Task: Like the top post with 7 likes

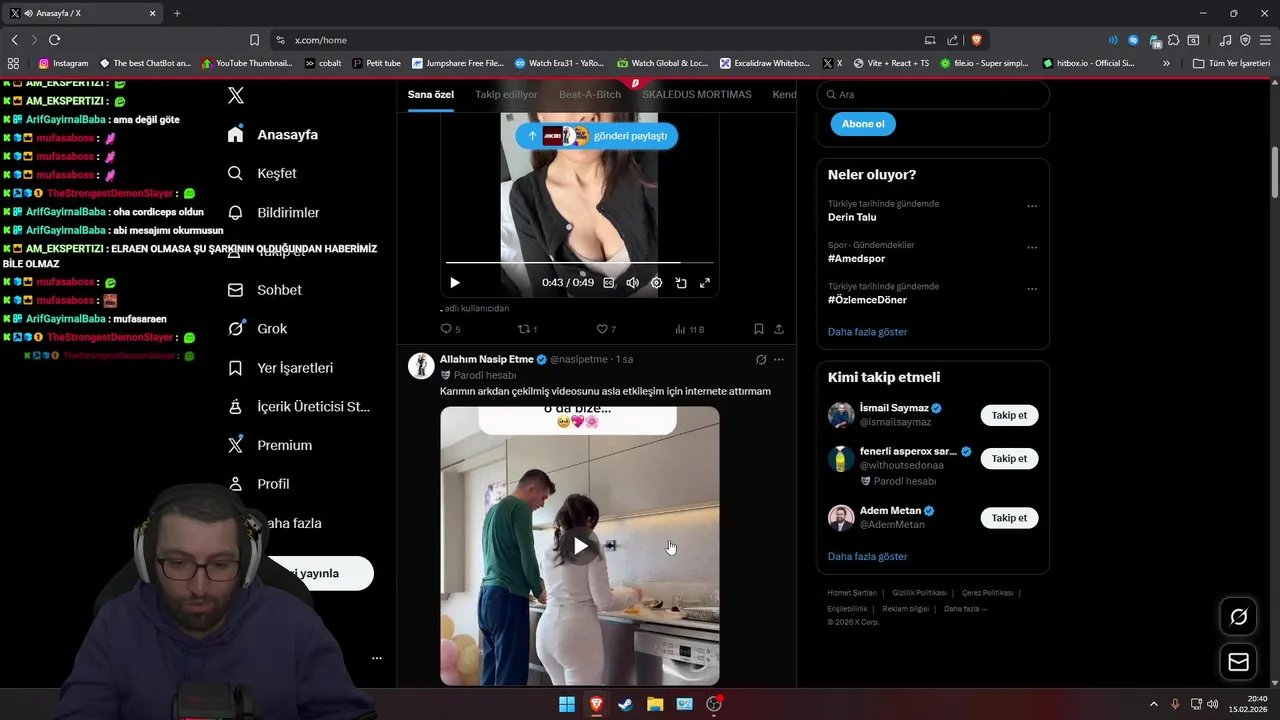Action: (605, 329)
